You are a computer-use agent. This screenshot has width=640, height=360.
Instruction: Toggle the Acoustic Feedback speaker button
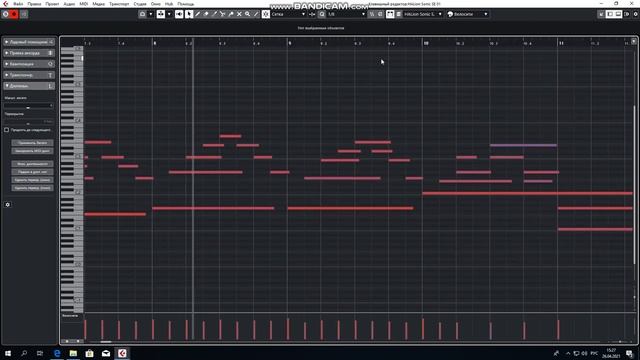tap(179, 14)
